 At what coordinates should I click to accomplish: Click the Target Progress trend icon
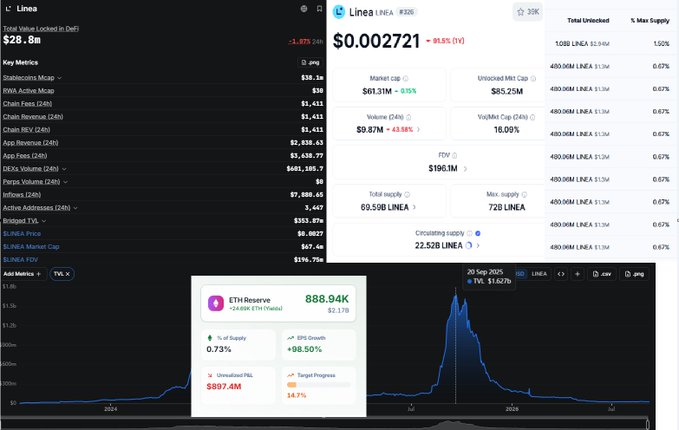291,375
